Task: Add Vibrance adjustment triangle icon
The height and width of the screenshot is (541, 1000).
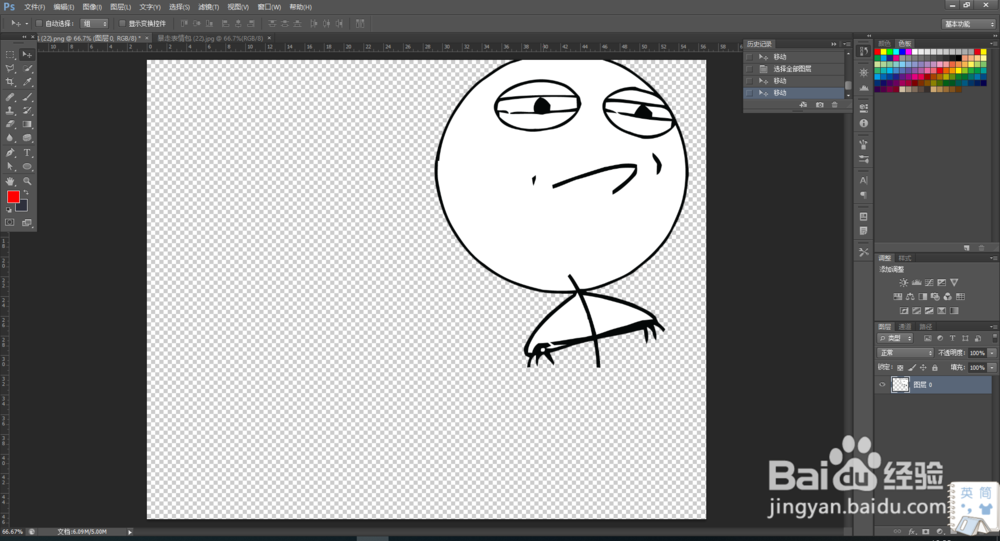Action: [x=954, y=283]
